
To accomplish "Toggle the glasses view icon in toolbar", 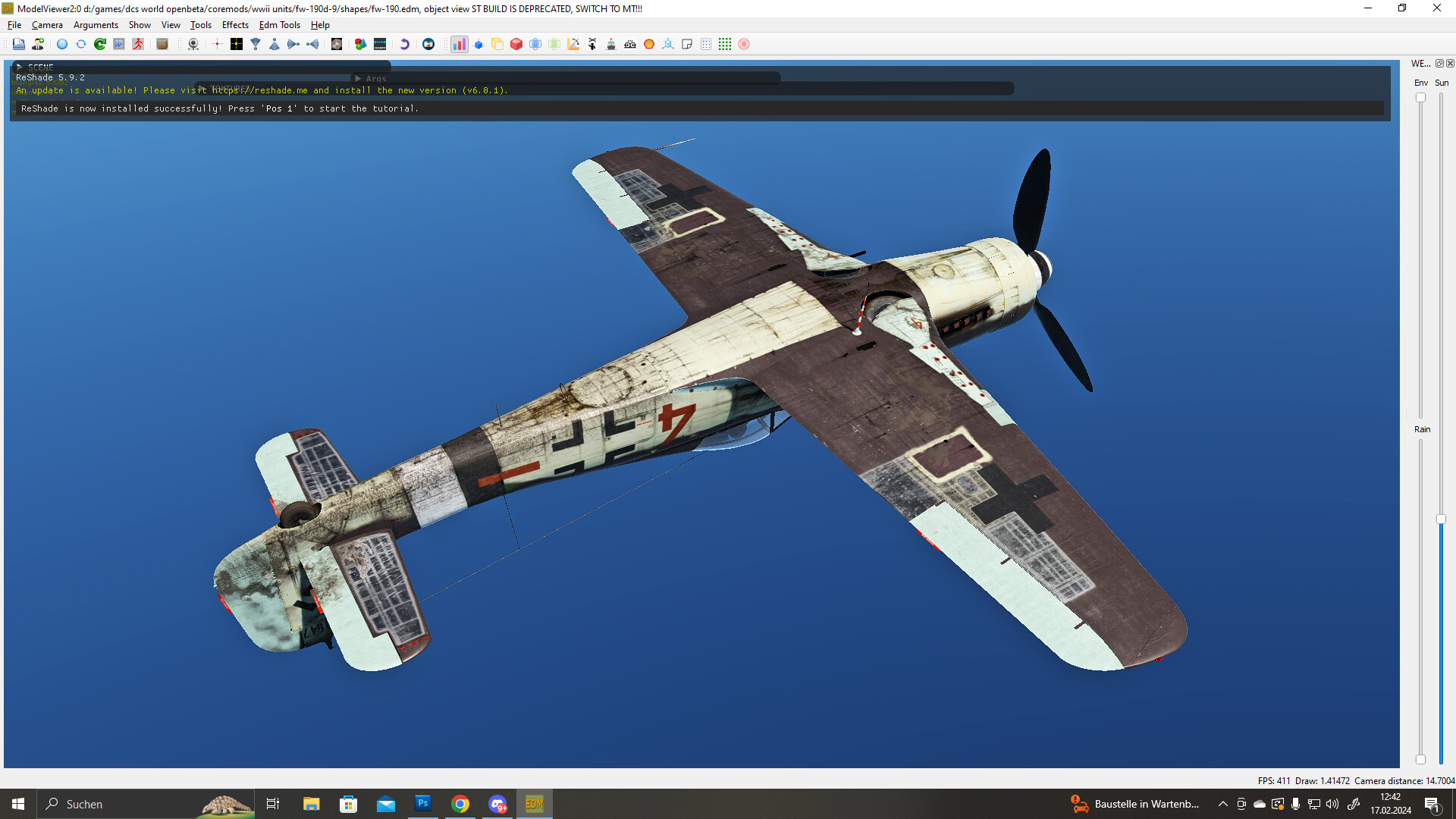I will [630, 44].
